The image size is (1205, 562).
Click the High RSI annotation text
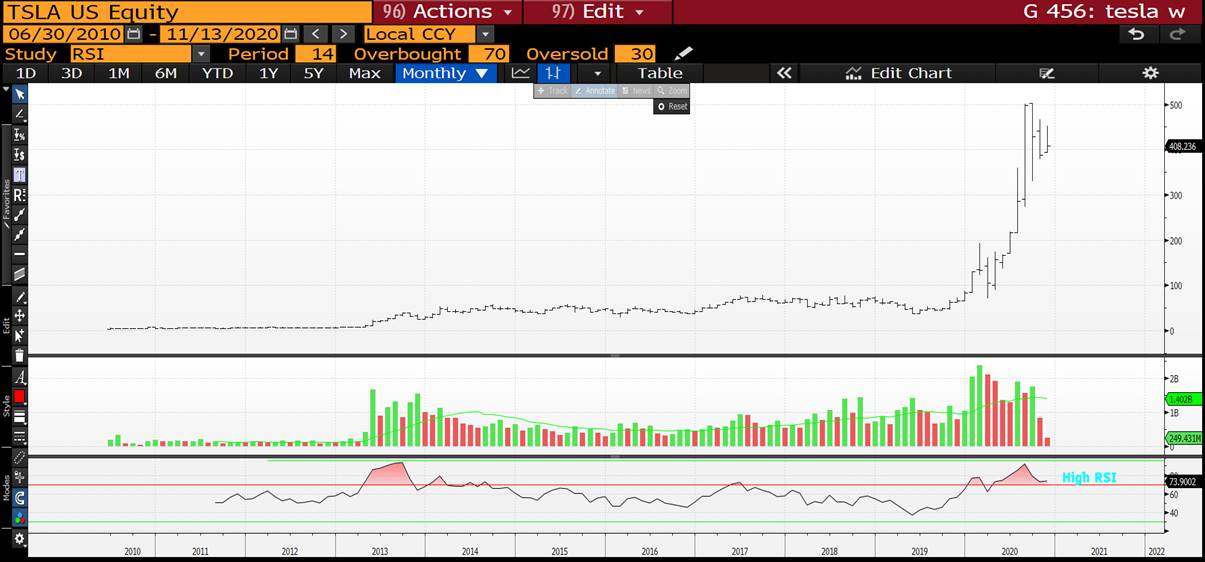1088,478
